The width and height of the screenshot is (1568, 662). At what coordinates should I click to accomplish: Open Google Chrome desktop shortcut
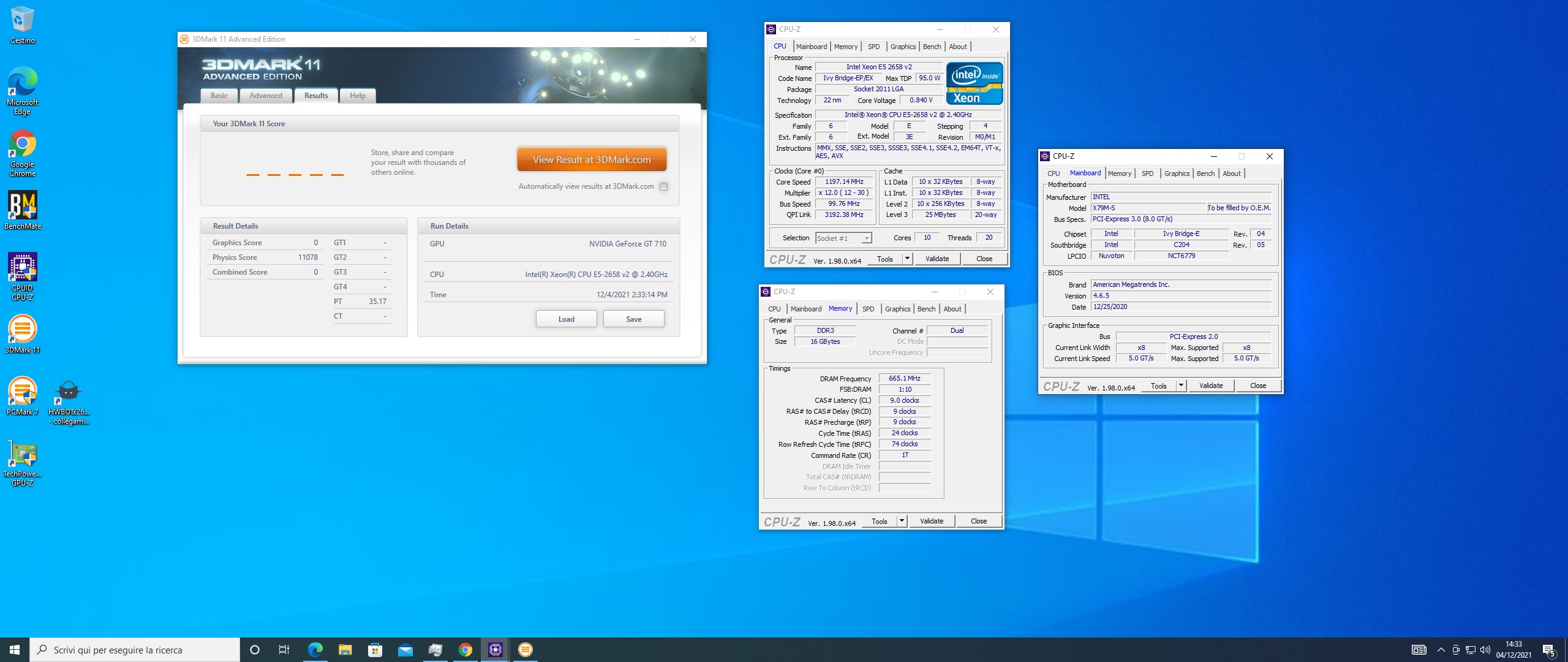point(22,153)
